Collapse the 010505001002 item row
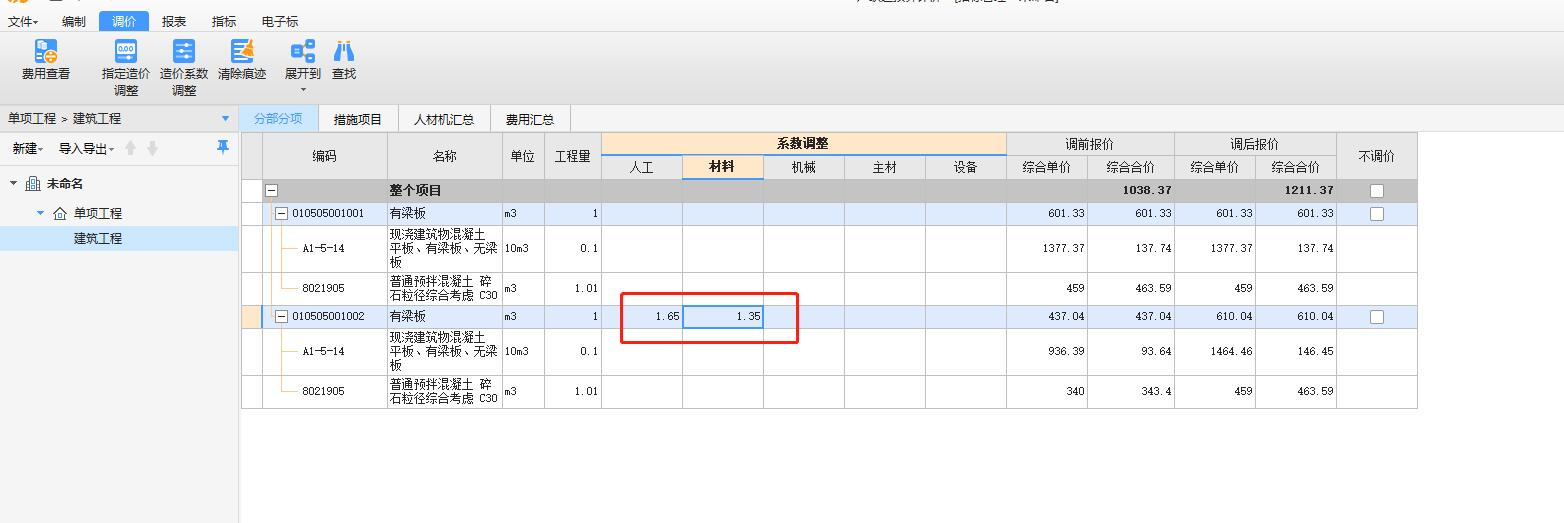Image resolution: width=1564 pixels, height=523 pixels. click(x=281, y=317)
